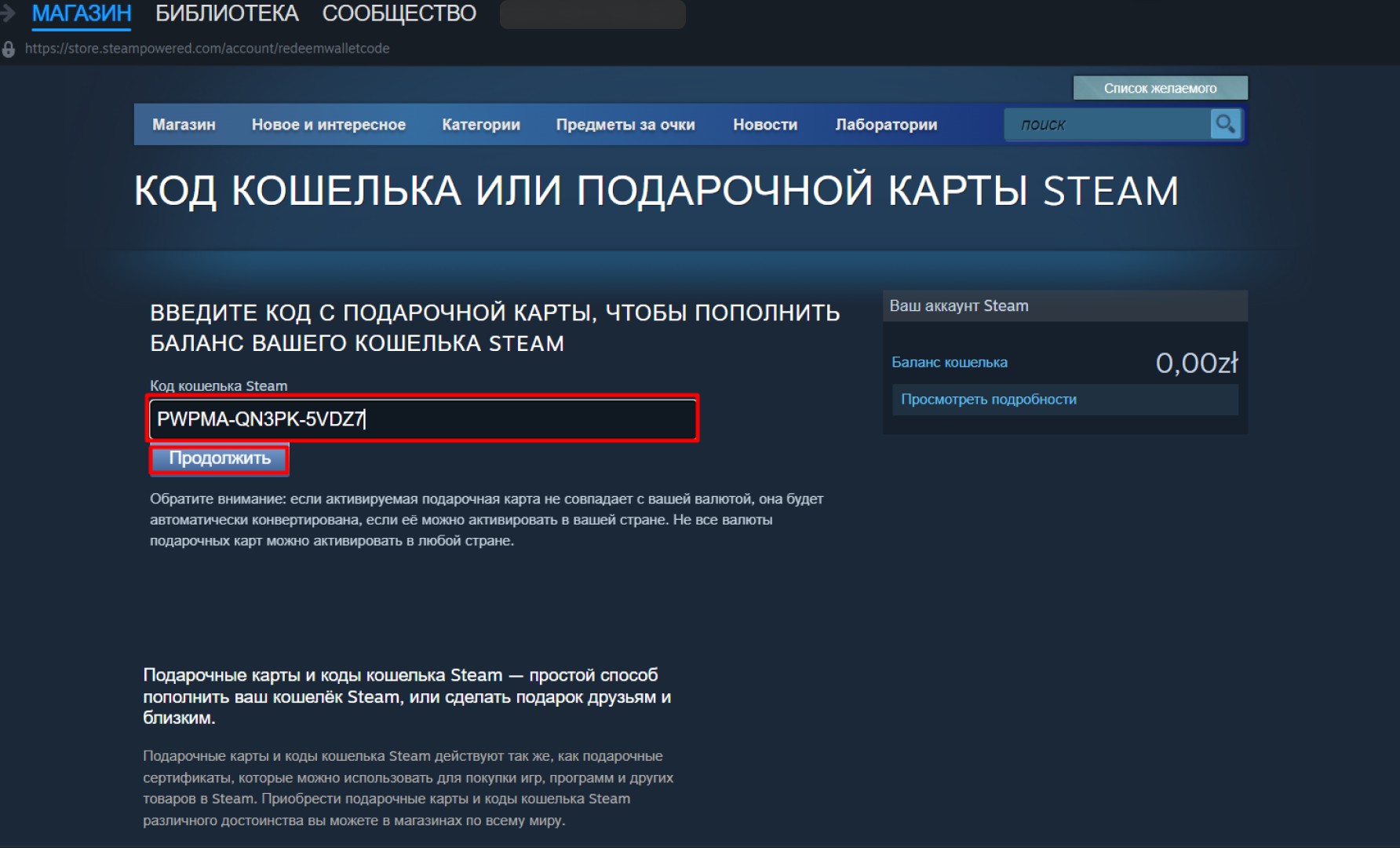Switch to the БИБЛИОТЕКА tab
The image size is (1400, 848).
227,13
